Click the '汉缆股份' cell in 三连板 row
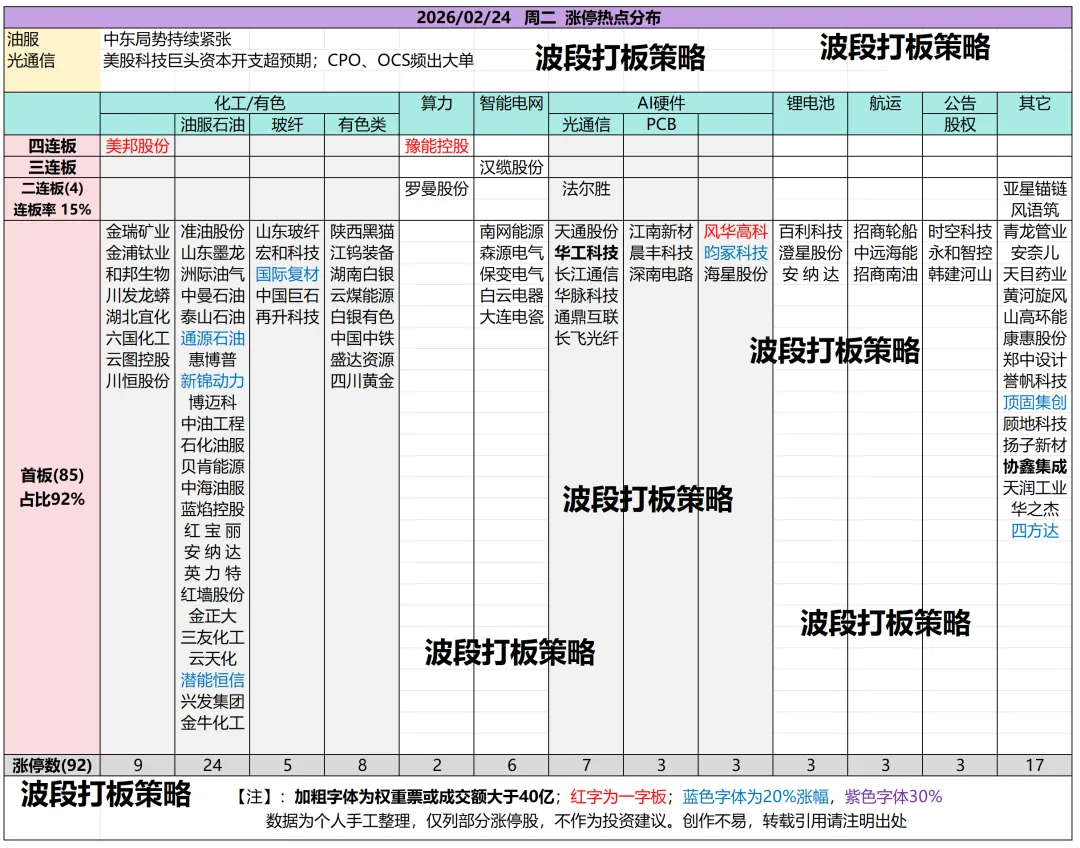 [511, 167]
